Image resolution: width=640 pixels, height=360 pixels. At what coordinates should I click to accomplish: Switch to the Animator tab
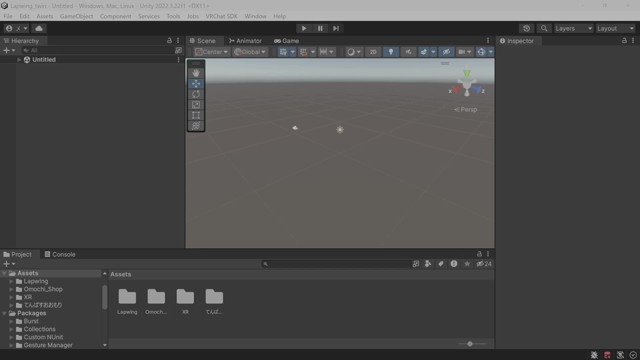coord(245,41)
